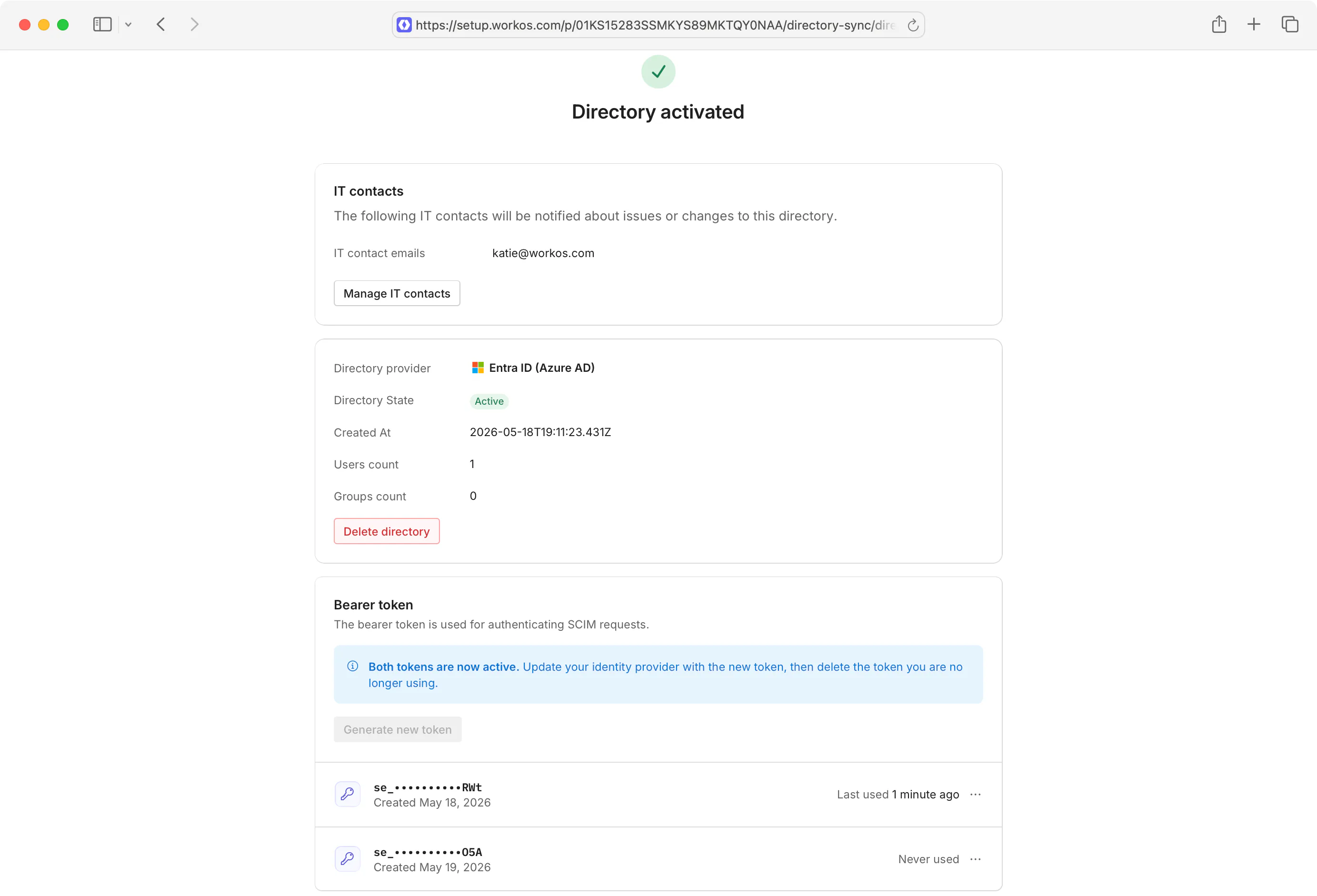Image resolution: width=1317 pixels, height=896 pixels.
Task: Open the more options menu for RWt token
Action: (x=975, y=794)
